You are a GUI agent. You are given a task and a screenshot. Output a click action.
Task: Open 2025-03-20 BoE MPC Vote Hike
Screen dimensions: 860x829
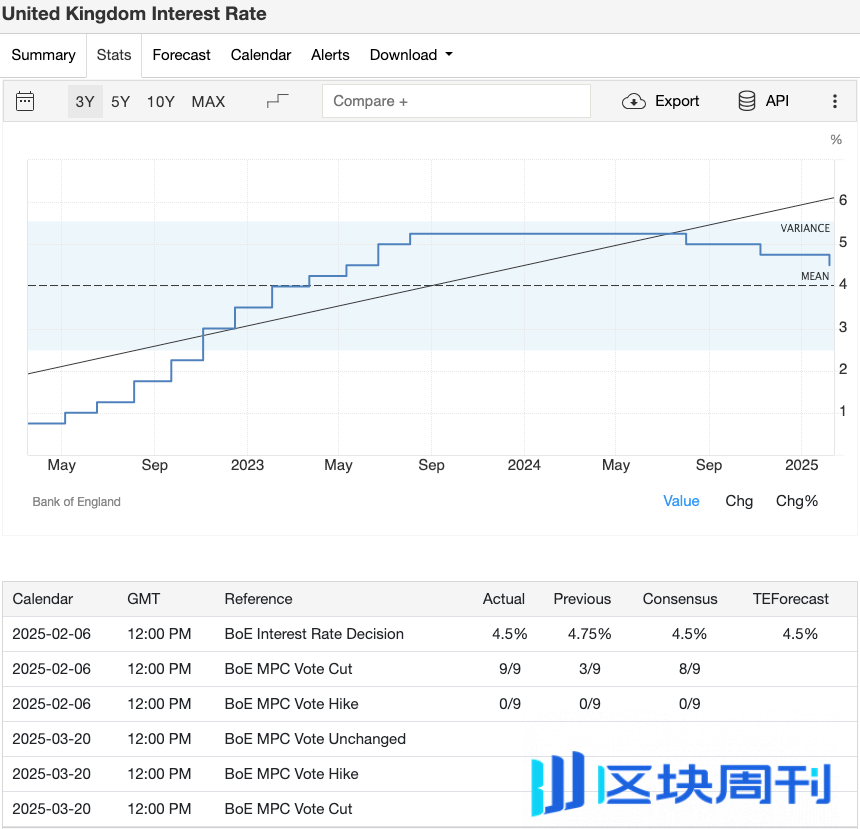(x=430, y=774)
